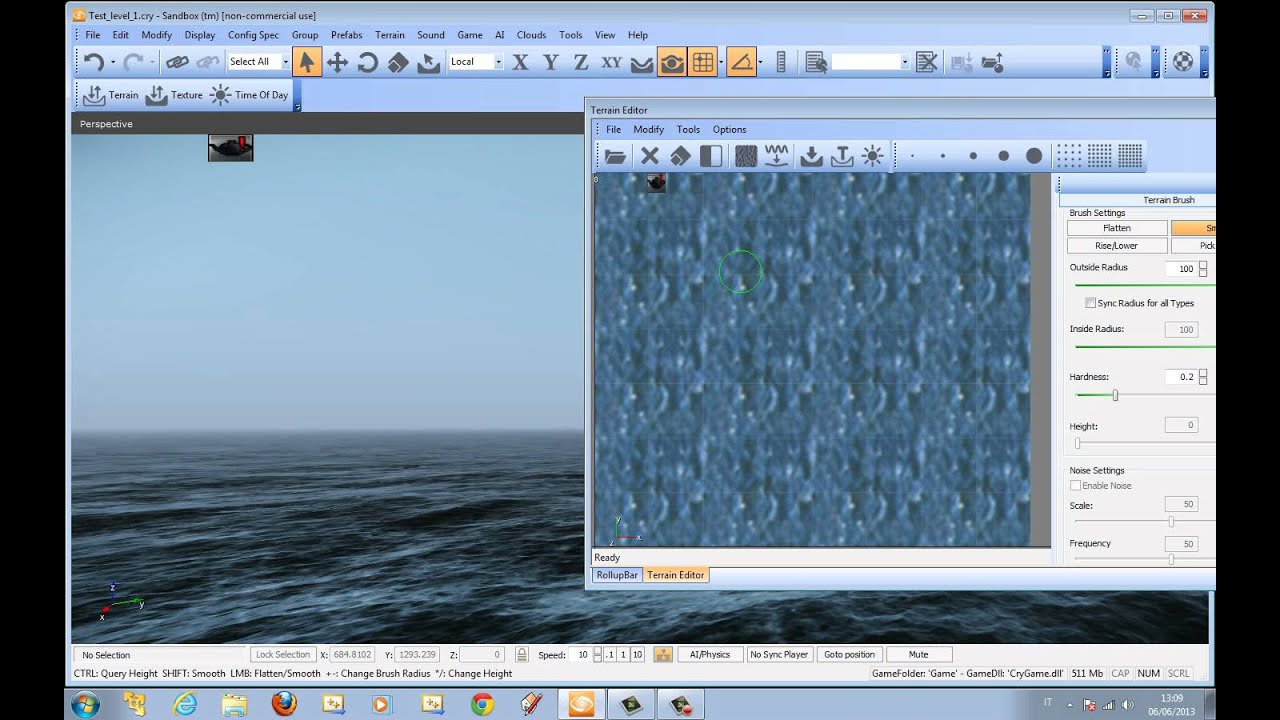Lock movement to X axis

[x=520, y=62]
